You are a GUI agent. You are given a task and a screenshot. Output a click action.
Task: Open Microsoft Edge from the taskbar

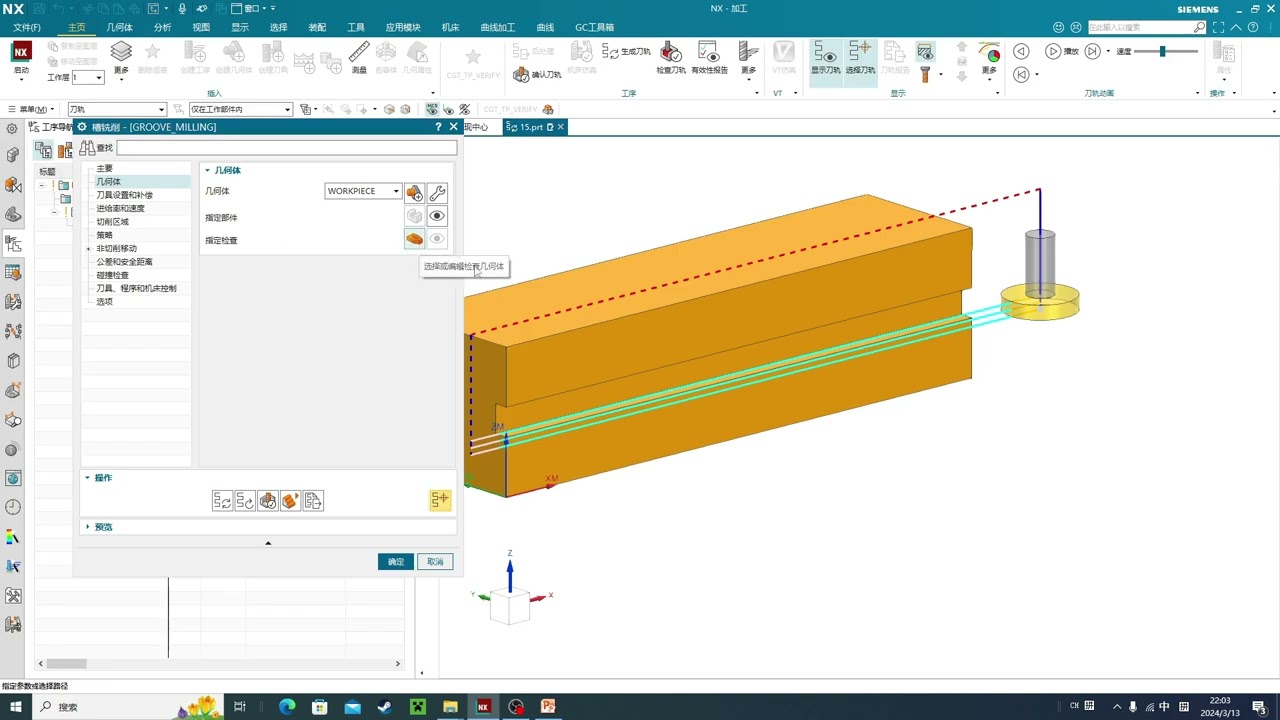(x=287, y=707)
